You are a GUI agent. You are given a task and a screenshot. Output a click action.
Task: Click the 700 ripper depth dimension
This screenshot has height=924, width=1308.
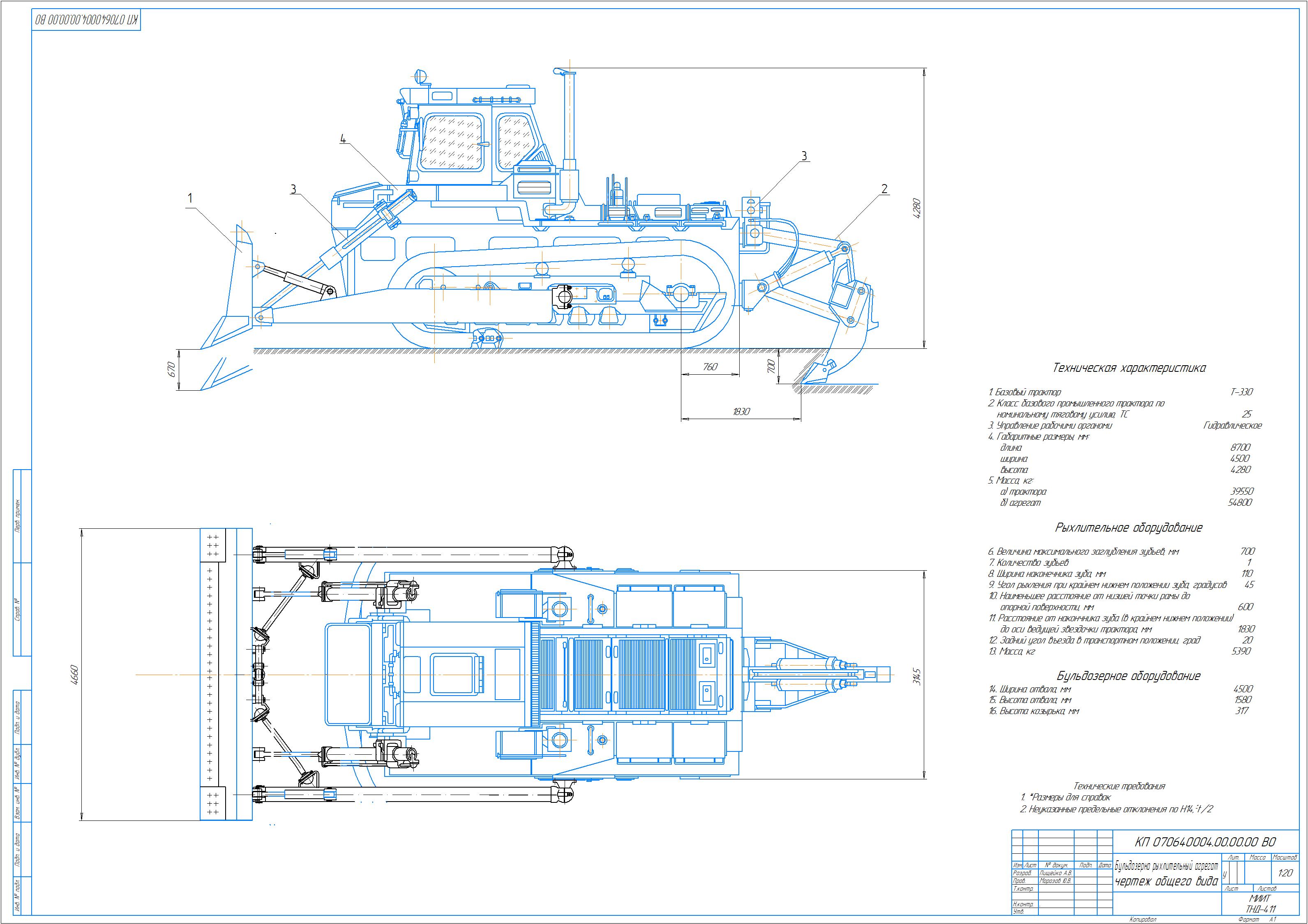[772, 366]
